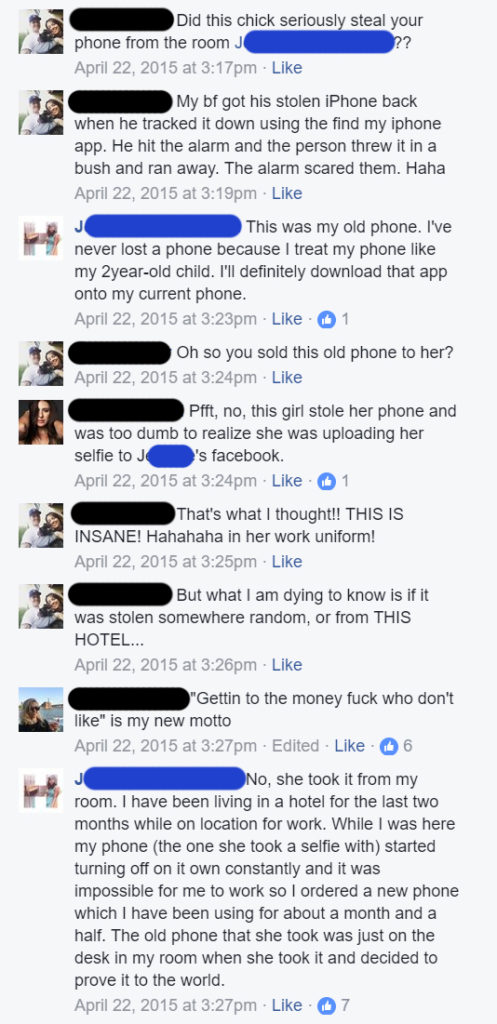Like the 3:26pm 'THIS HOTEL' comment

(x=287, y=665)
